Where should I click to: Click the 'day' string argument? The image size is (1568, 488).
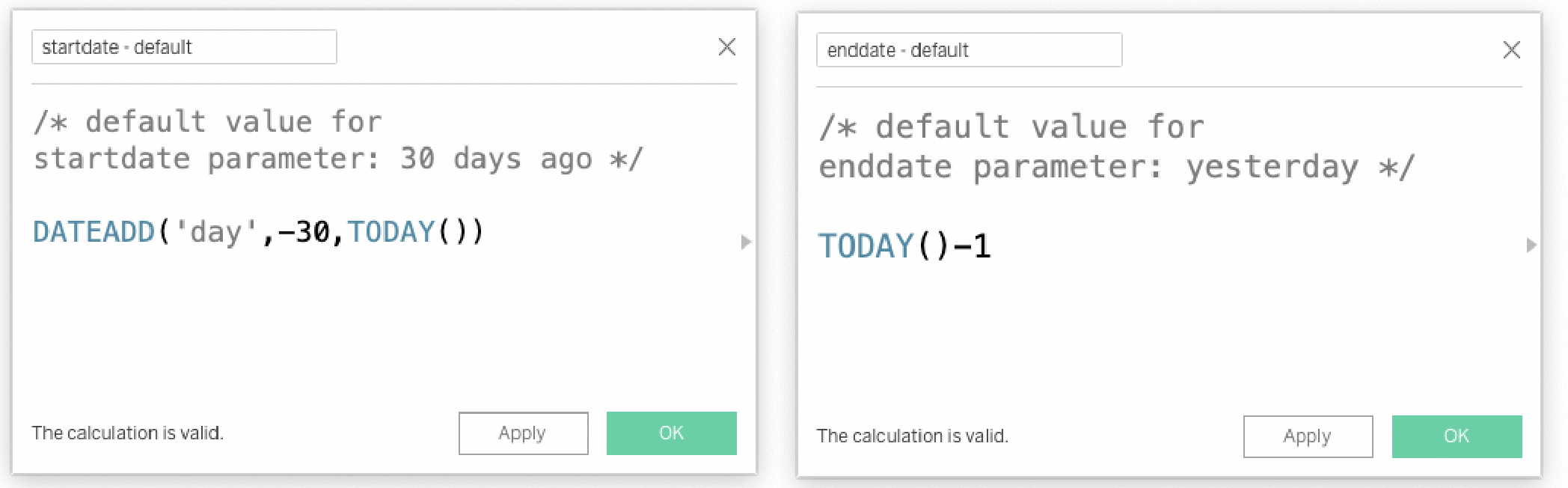[215, 232]
